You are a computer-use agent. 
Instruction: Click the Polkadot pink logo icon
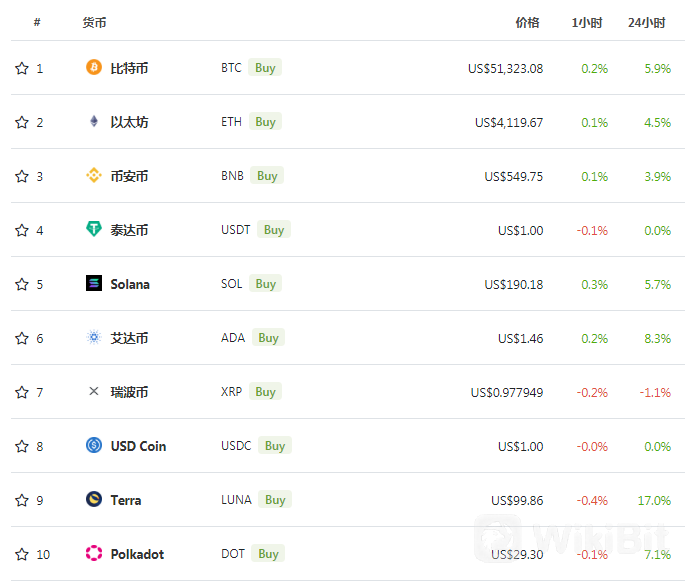click(93, 553)
